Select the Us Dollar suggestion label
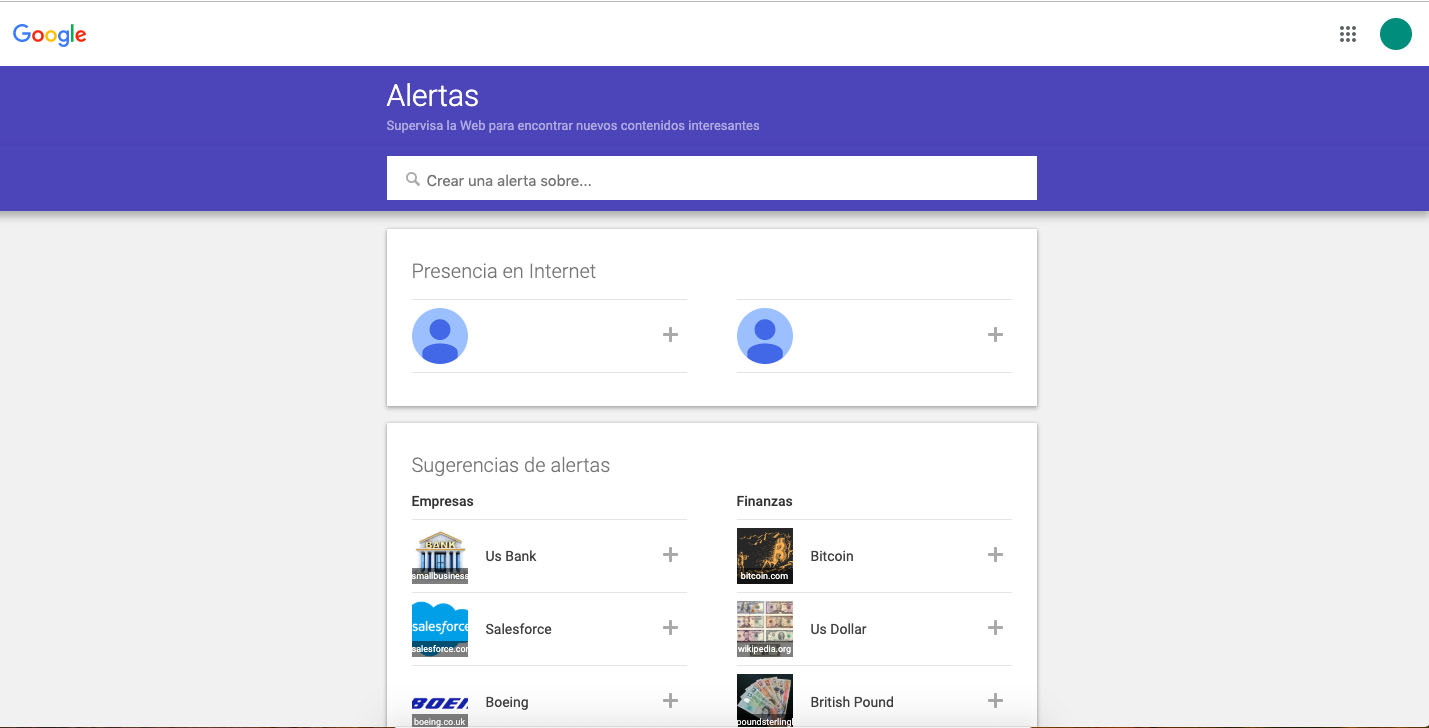The height and width of the screenshot is (728, 1429). 838,628
